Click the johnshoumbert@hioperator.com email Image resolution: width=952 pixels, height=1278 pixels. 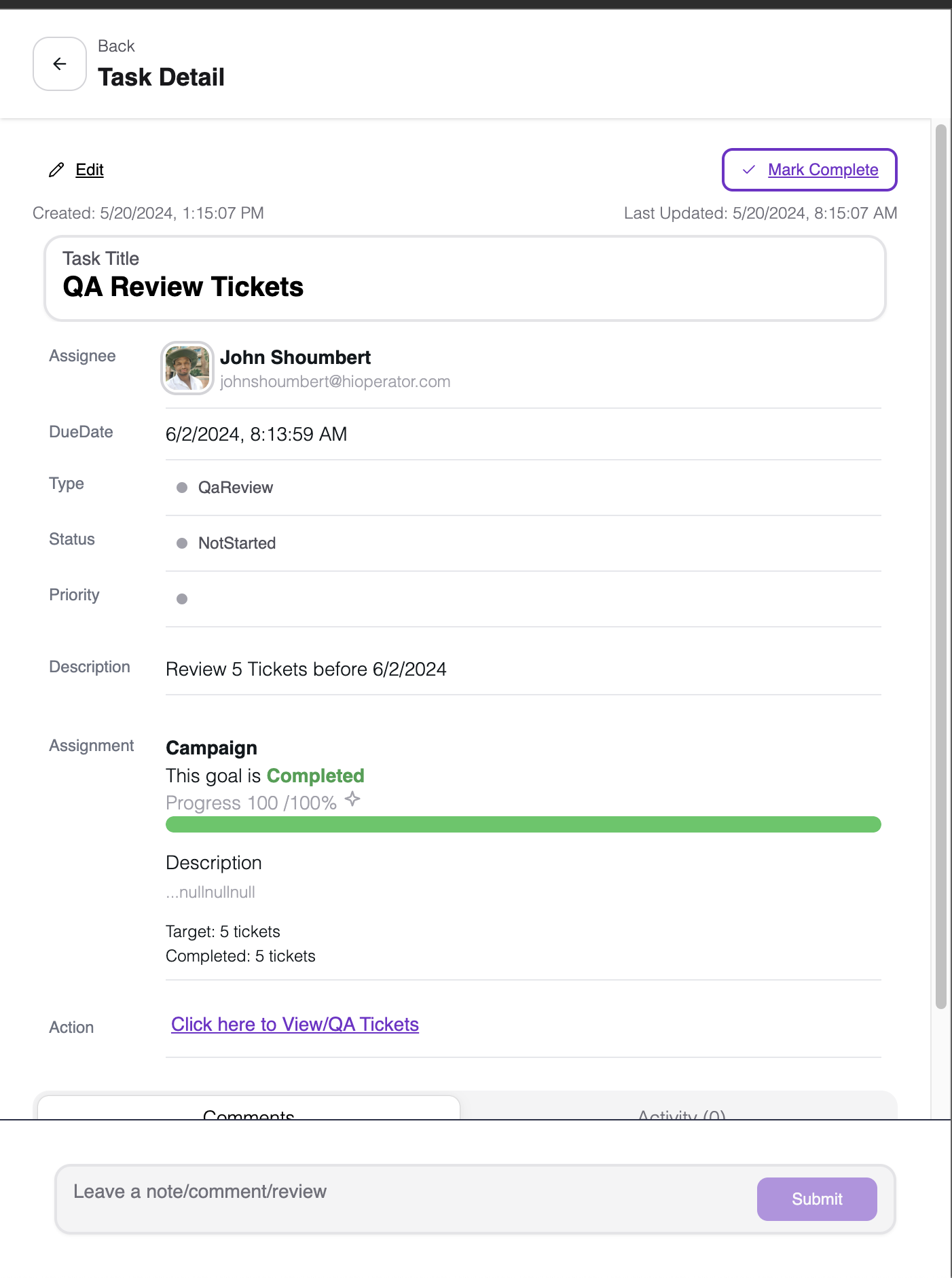335,382
